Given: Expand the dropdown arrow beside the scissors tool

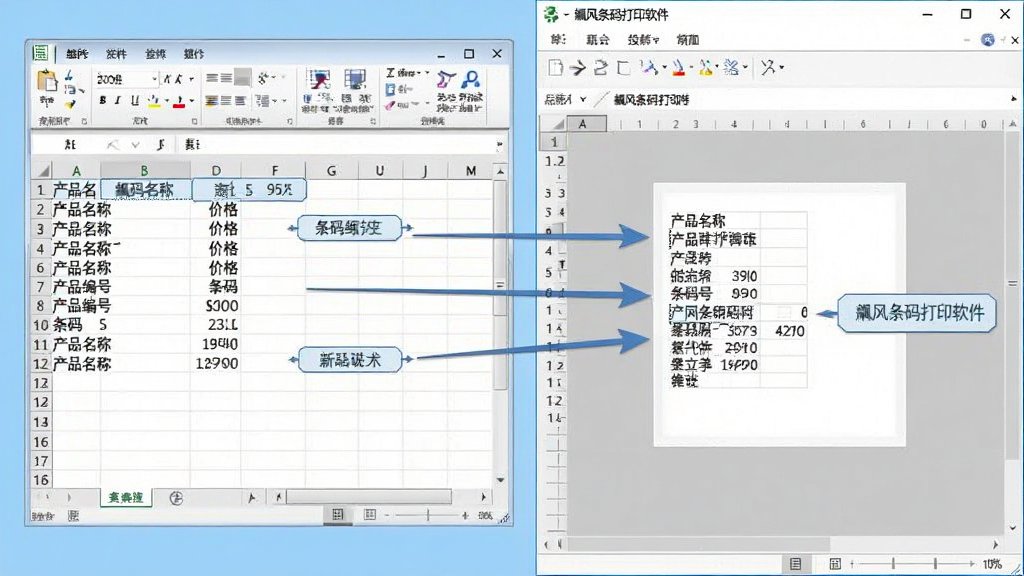Looking at the screenshot, I should click(781, 67).
